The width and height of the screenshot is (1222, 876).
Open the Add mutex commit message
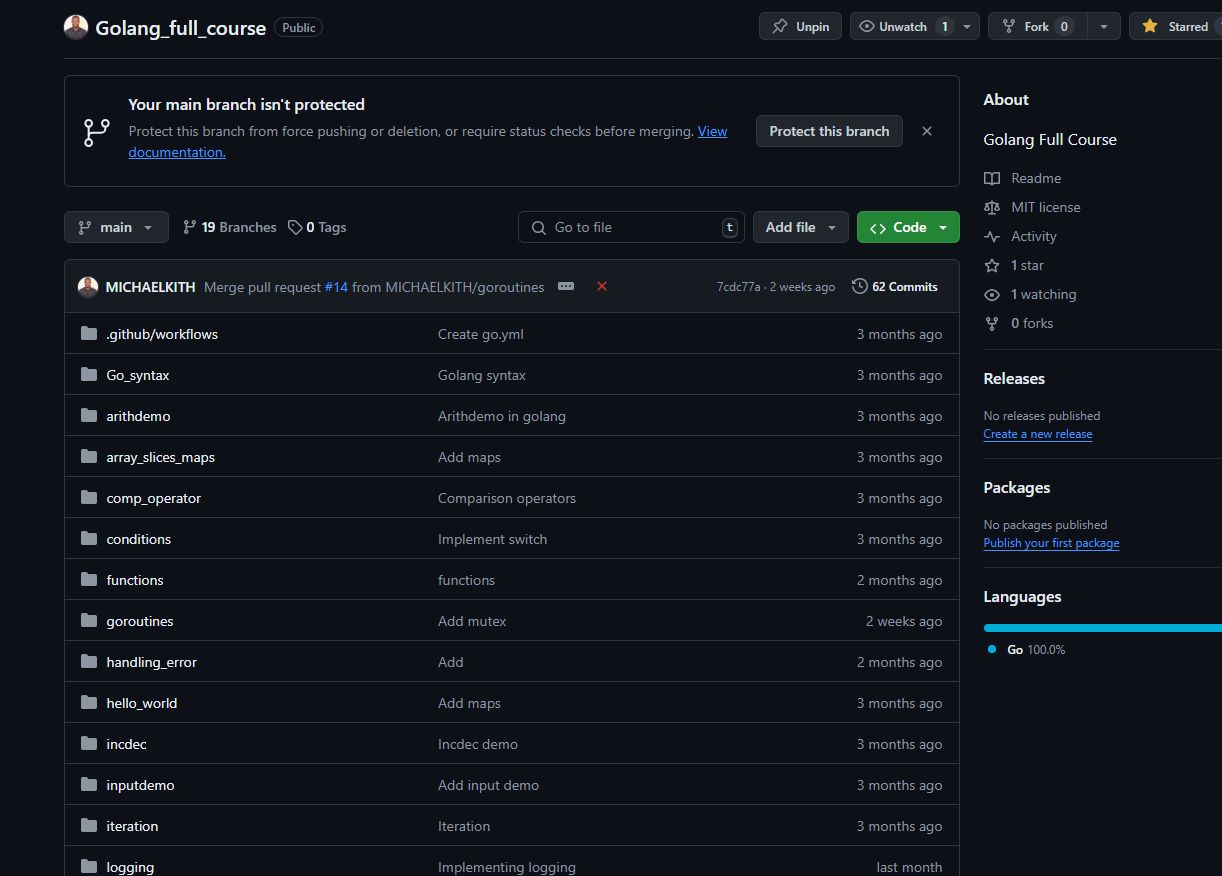coord(472,621)
